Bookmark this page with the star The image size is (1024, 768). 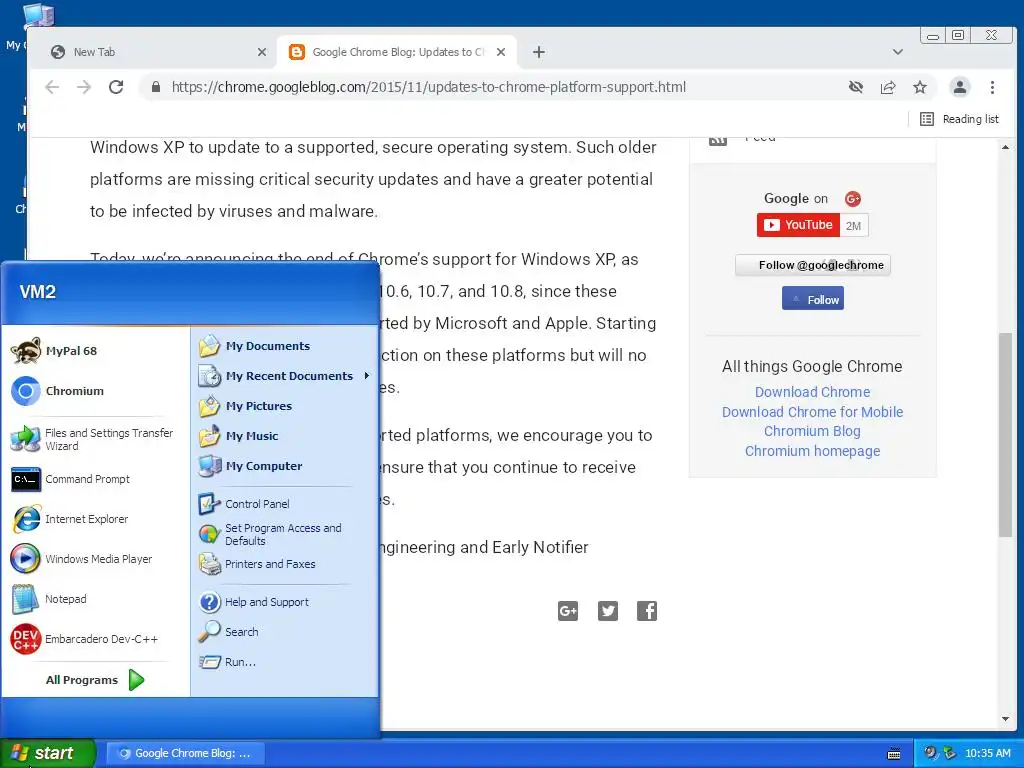click(920, 87)
